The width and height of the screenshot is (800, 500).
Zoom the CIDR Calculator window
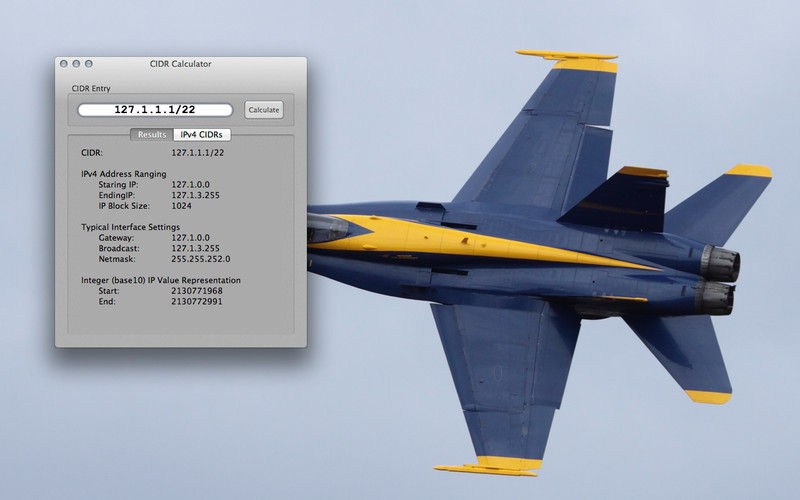[x=89, y=64]
